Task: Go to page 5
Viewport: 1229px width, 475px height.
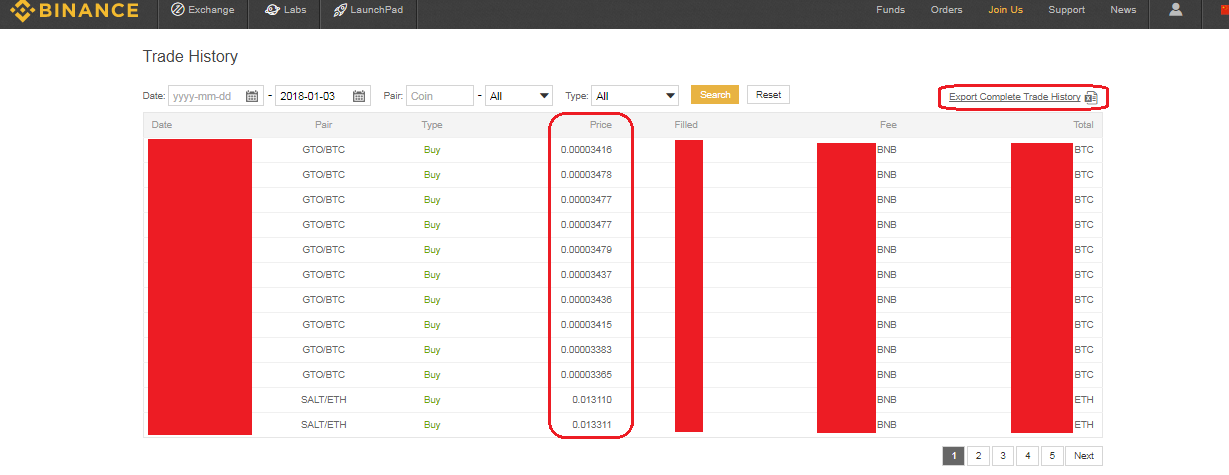Action: 1052,456
